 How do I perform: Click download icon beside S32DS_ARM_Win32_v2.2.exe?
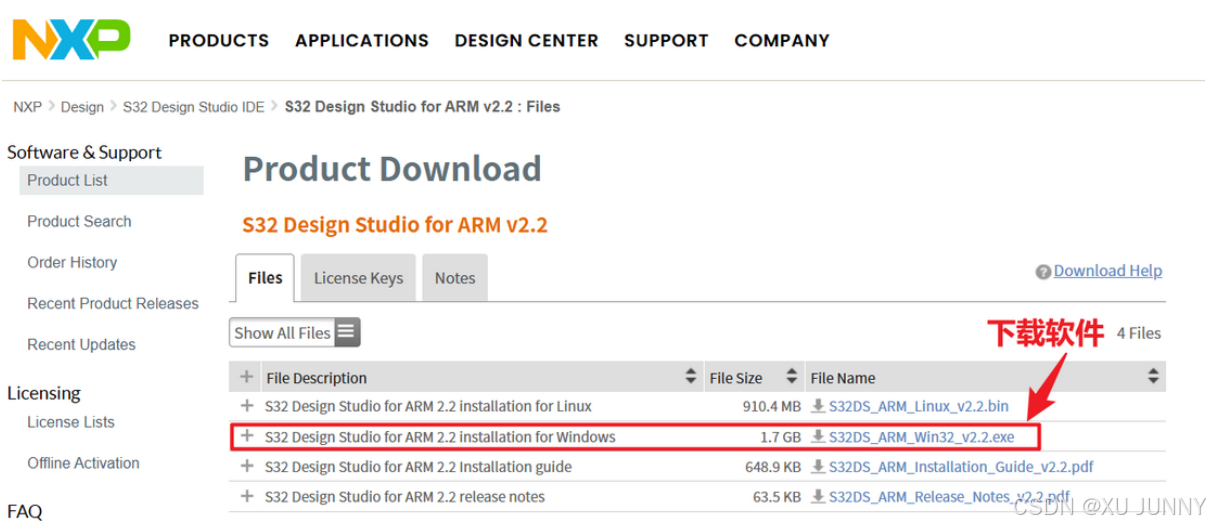818,437
